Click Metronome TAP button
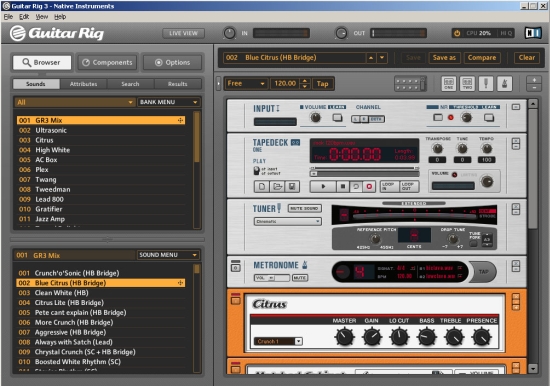 483,272
